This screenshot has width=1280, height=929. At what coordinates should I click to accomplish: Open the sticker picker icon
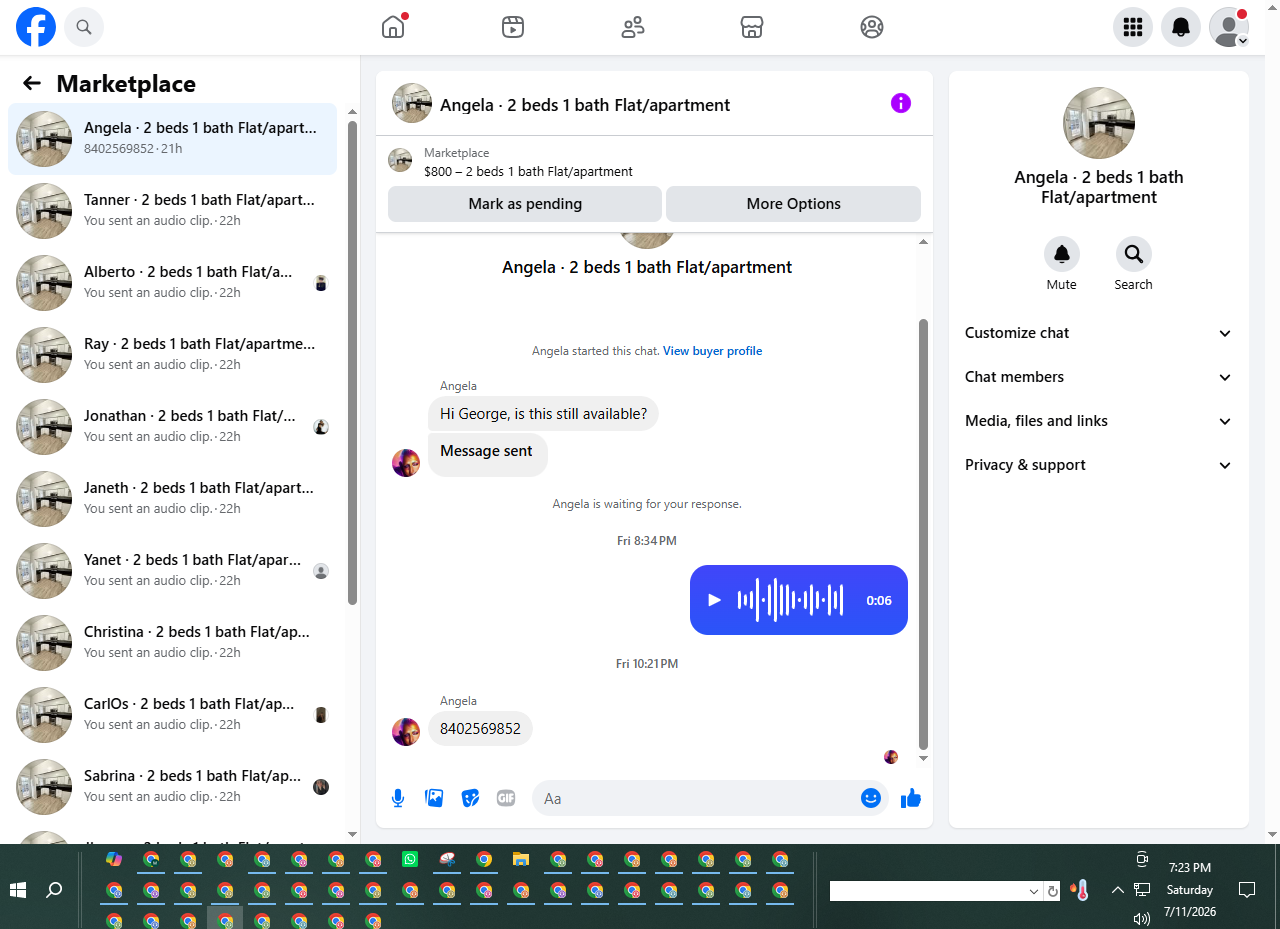tap(470, 798)
